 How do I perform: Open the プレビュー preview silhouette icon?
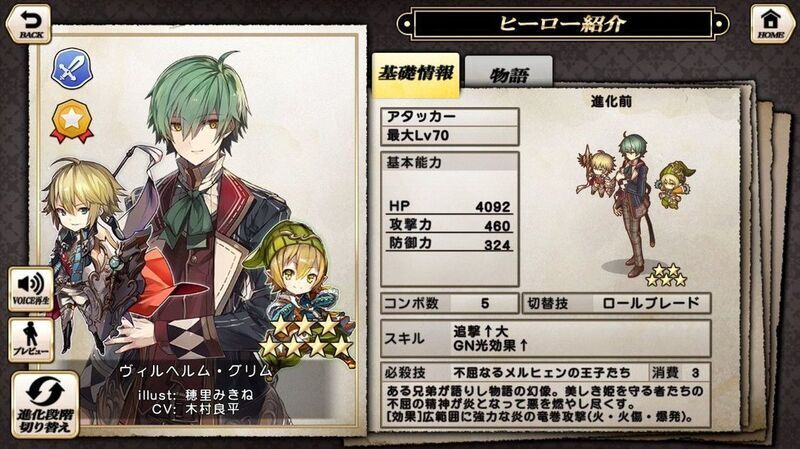(31, 339)
